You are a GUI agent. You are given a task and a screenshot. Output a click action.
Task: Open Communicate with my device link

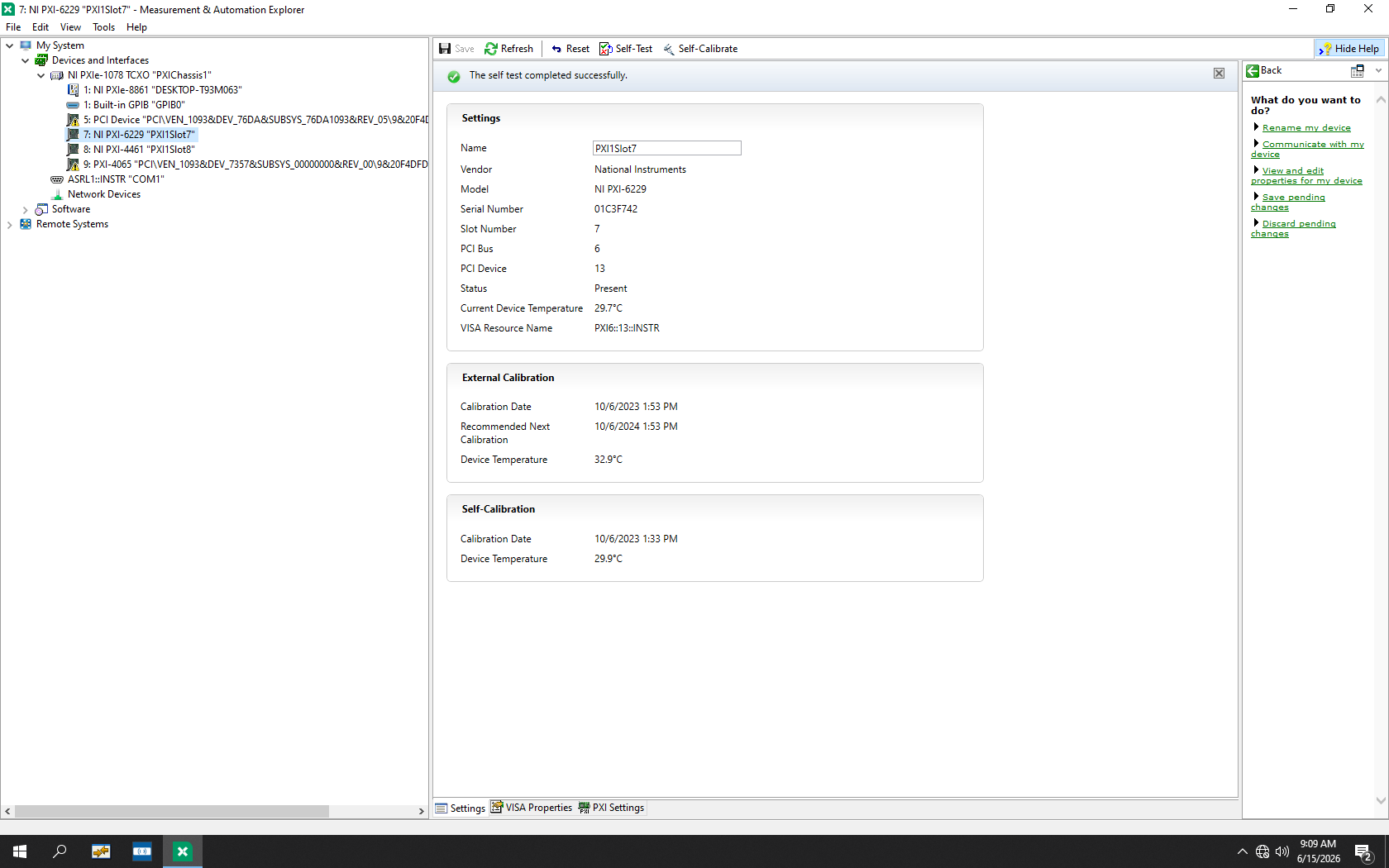(x=1307, y=149)
